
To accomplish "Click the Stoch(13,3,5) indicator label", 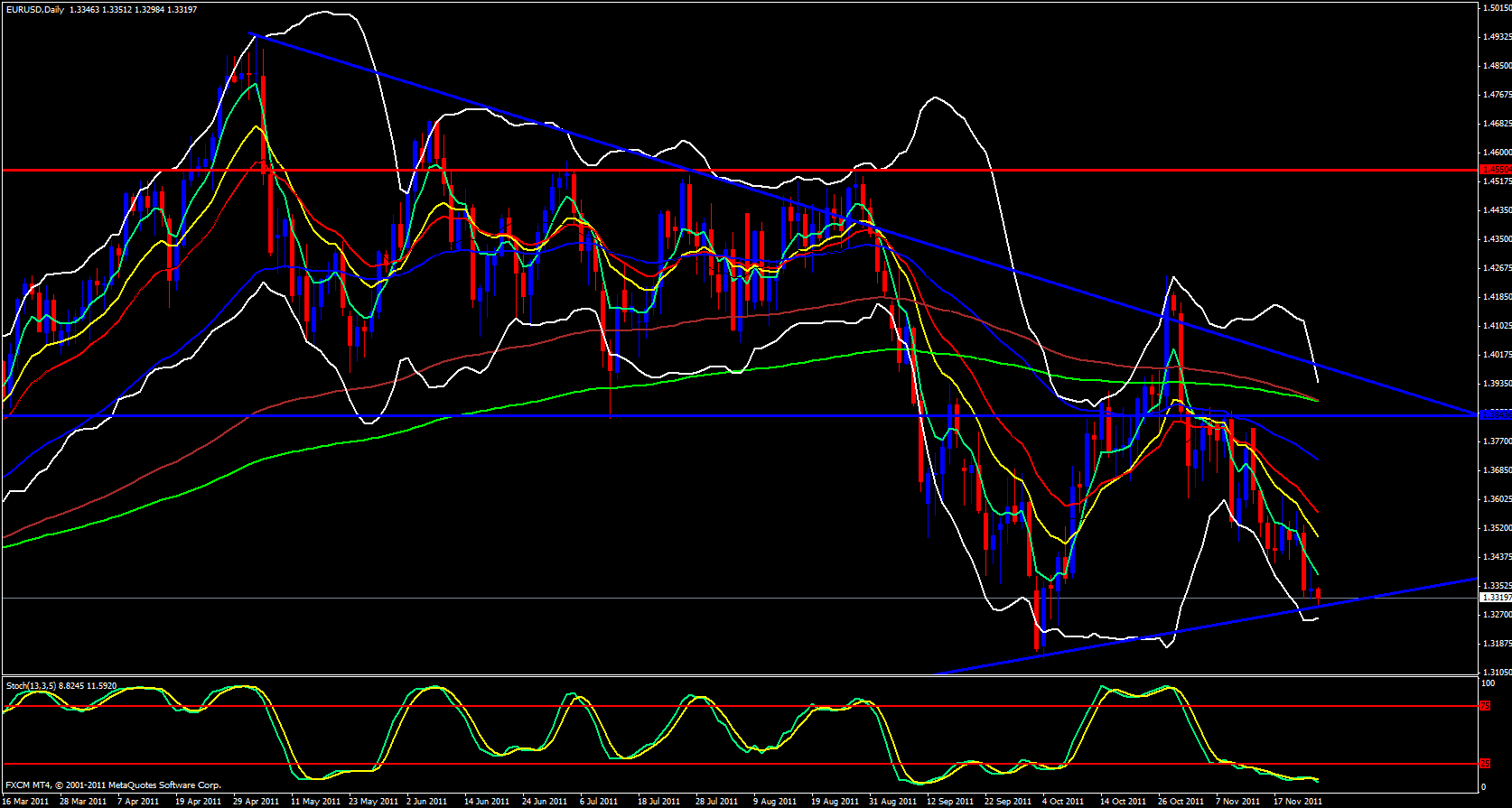I will pyautogui.click(x=31, y=686).
